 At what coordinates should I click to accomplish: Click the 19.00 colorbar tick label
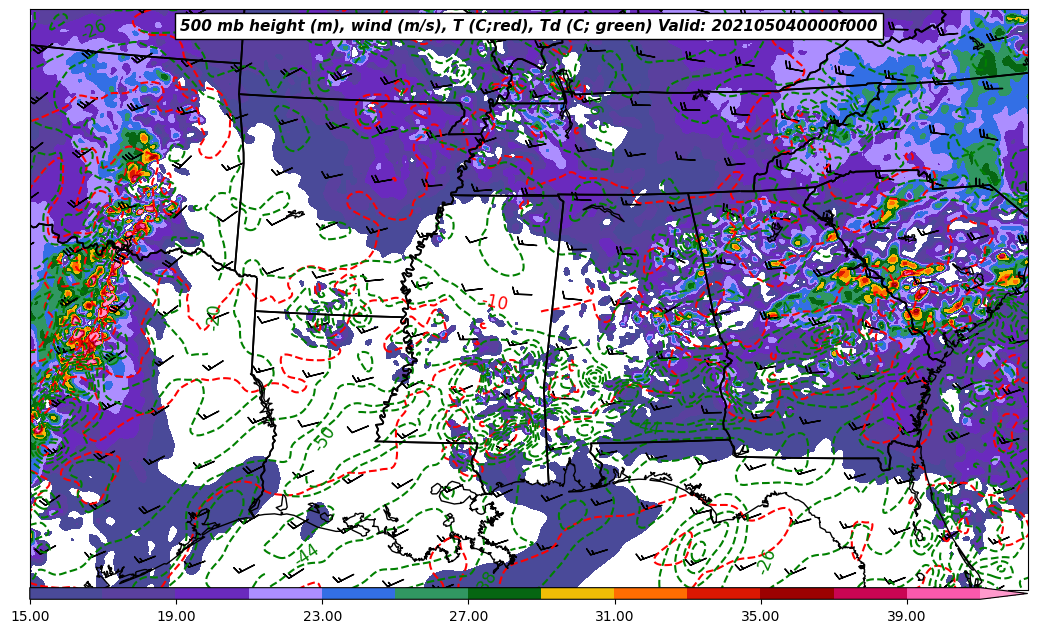176,617
